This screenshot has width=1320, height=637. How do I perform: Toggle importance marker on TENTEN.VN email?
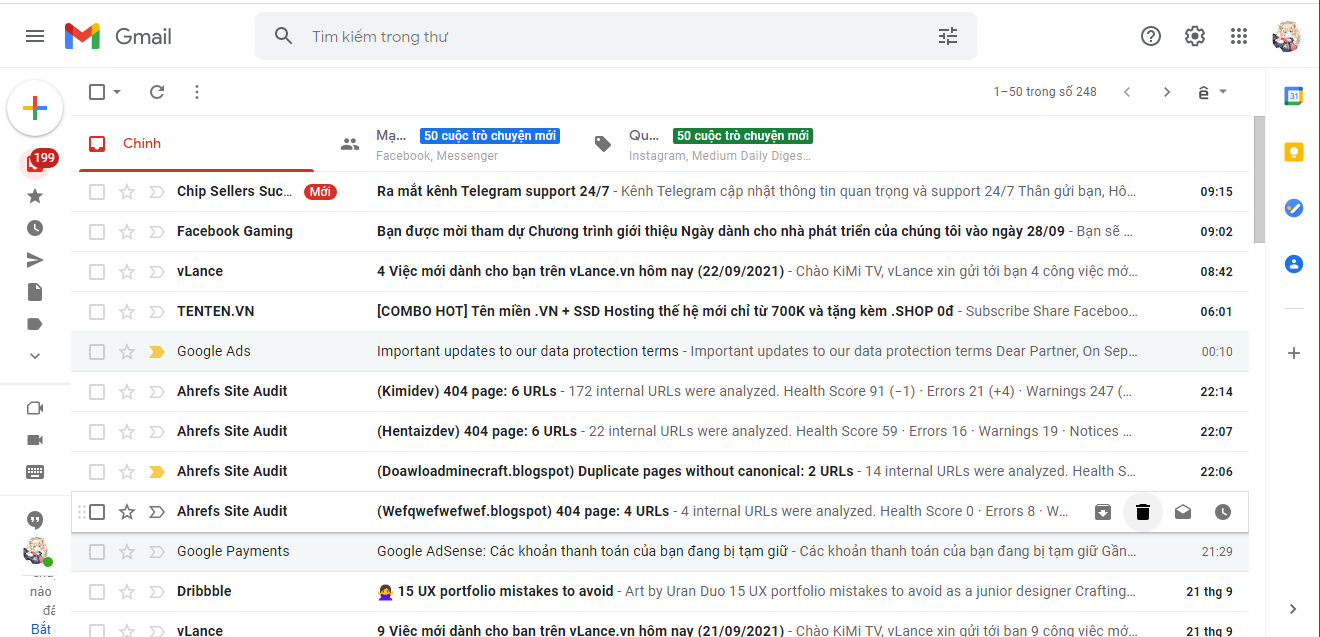coord(157,311)
